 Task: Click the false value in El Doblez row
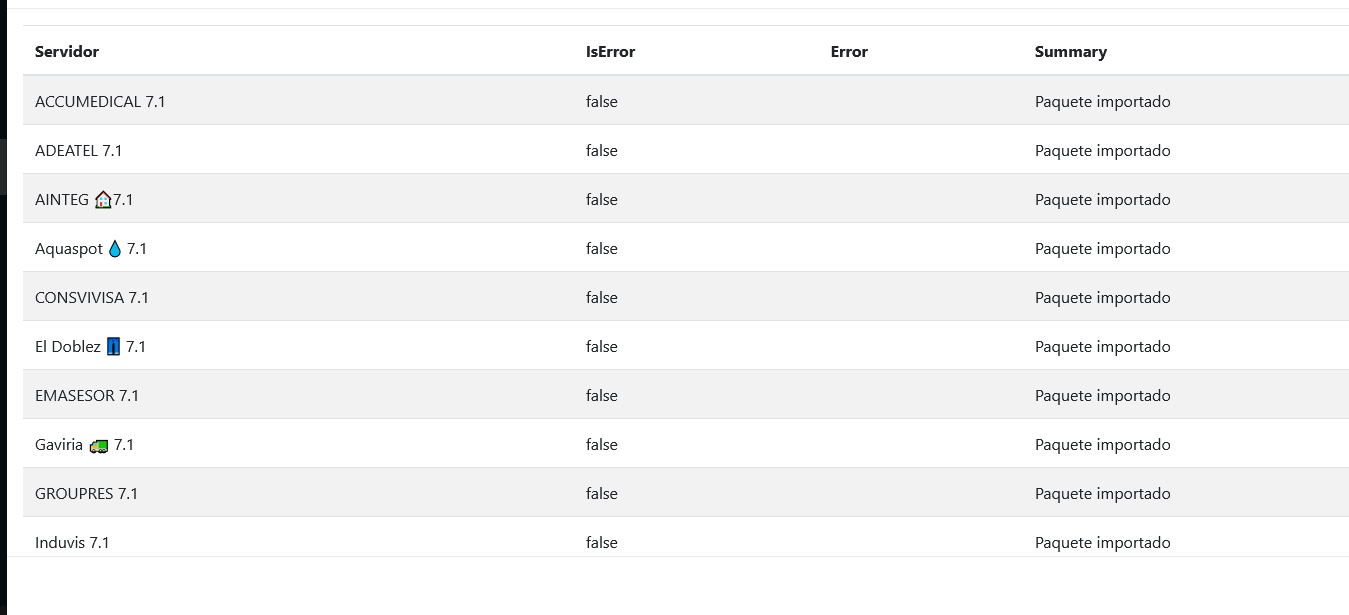[601, 347]
